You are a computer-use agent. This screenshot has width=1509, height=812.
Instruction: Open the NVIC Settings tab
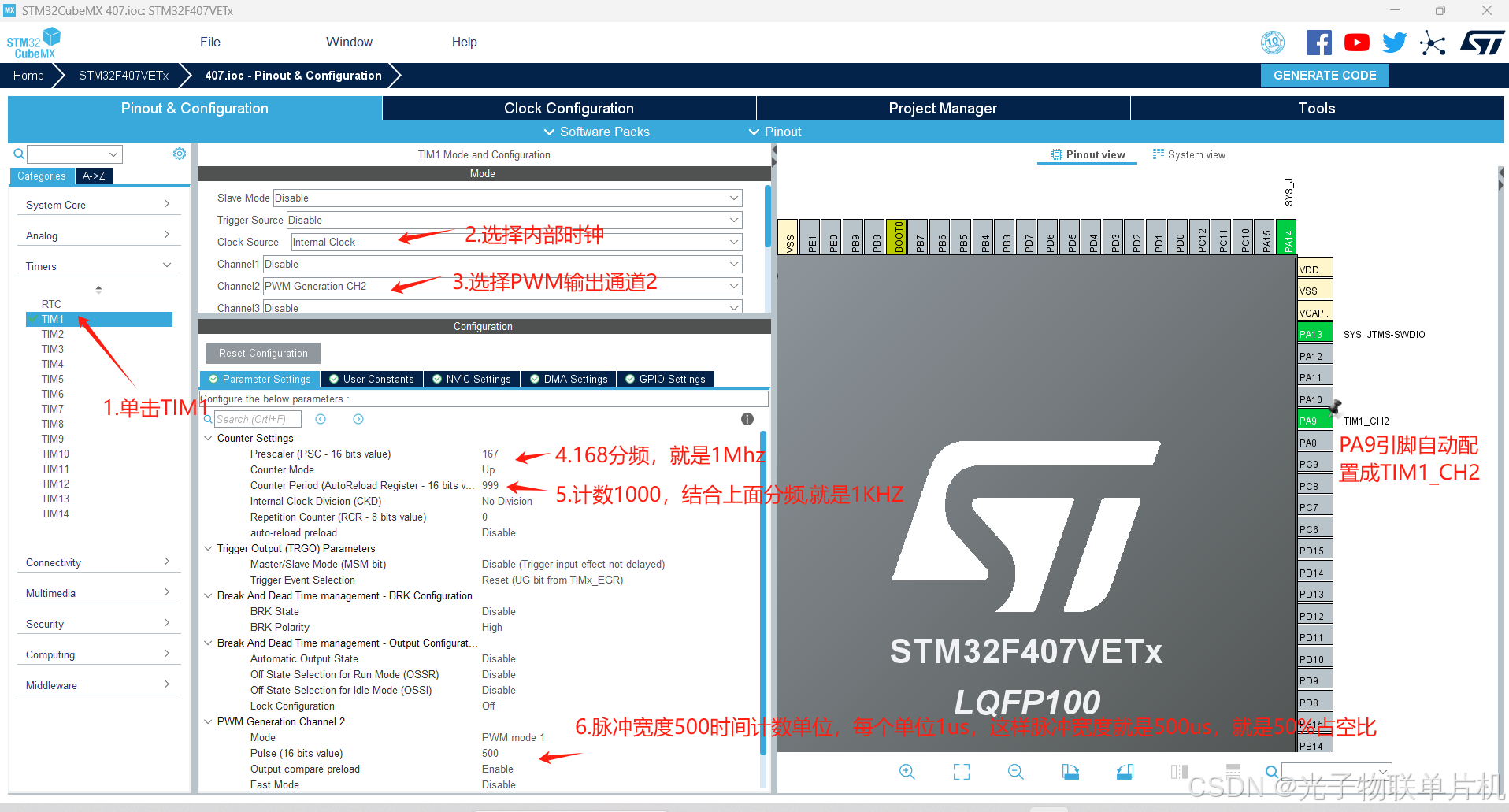pos(471,379)
